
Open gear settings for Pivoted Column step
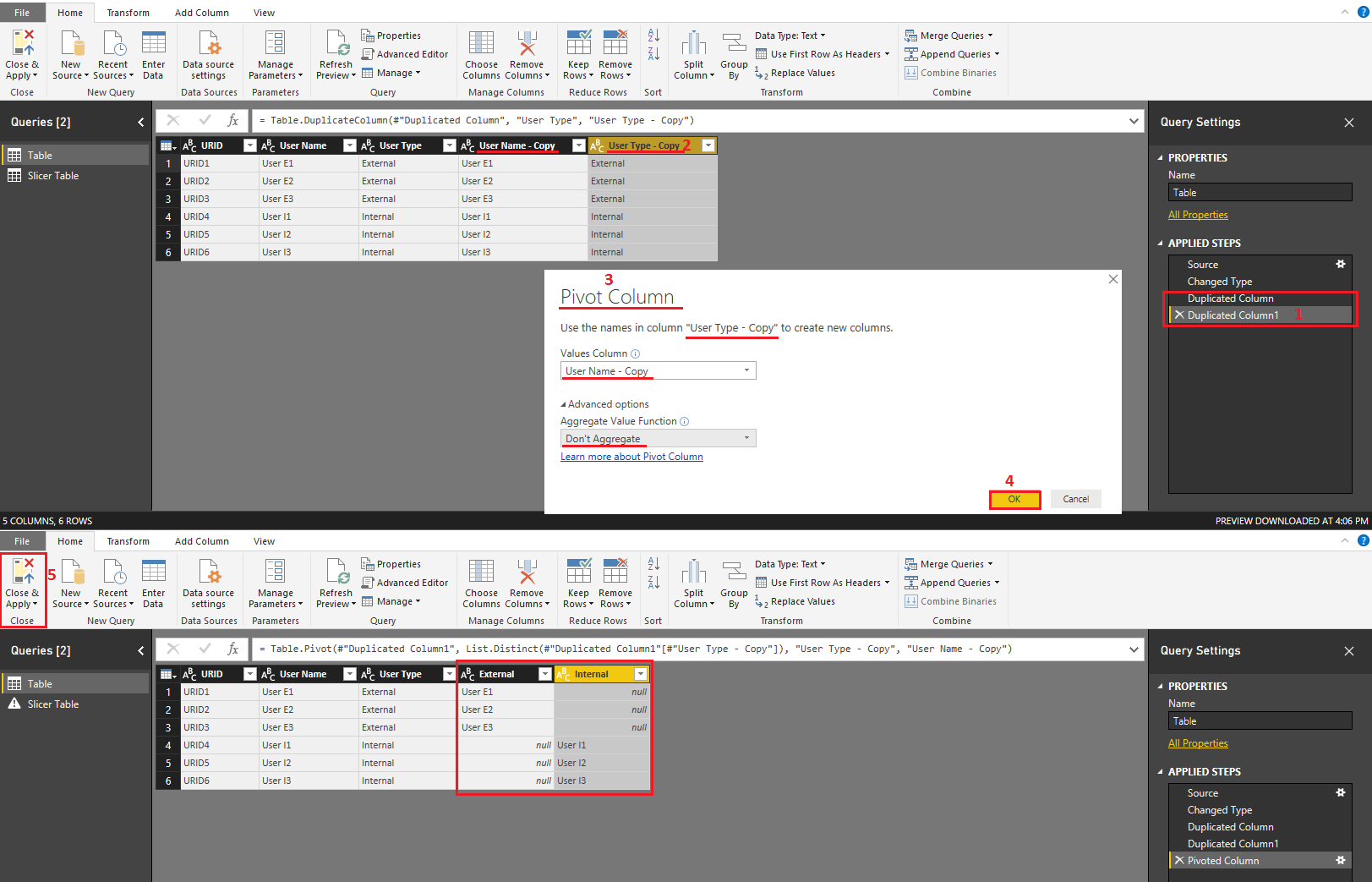(1340, 860)
